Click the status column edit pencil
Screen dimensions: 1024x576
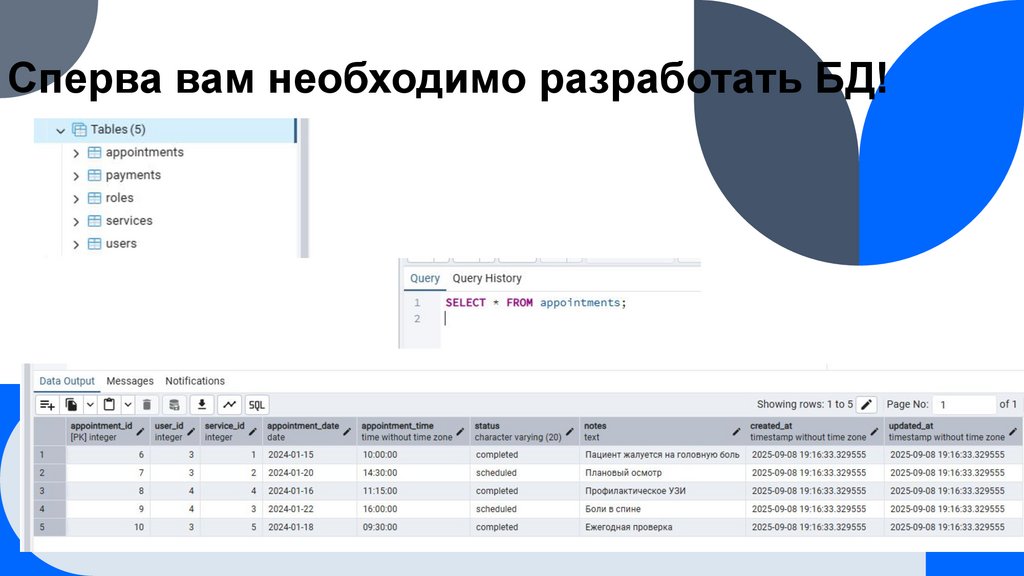coord(569,432)
